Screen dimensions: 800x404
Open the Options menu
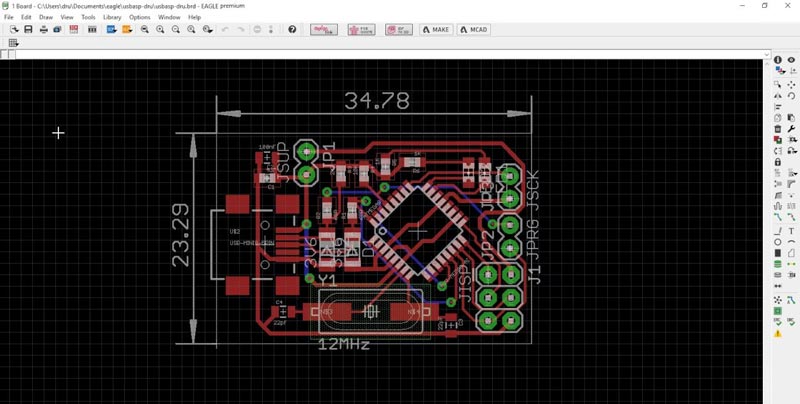pyautogui.click(x=139, y=17)
